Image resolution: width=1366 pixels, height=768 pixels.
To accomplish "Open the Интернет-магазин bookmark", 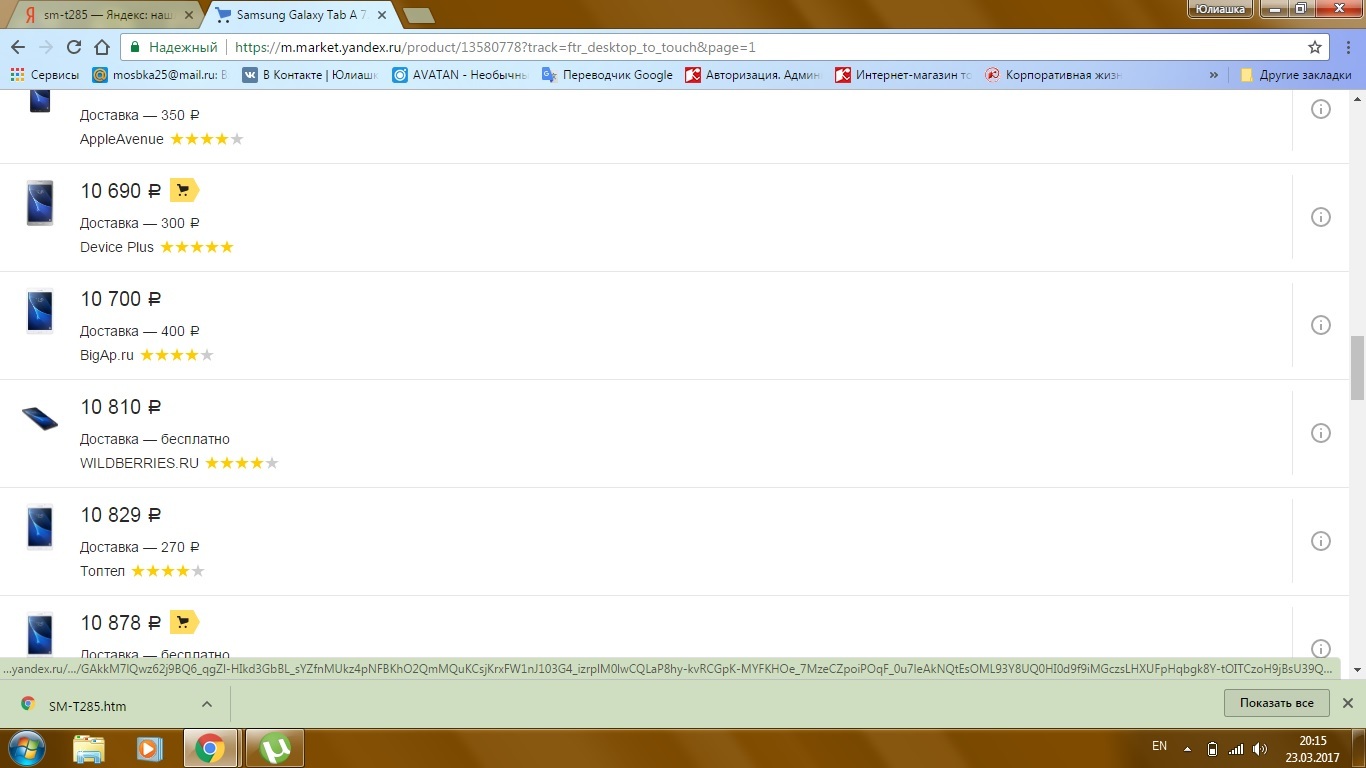I will 903,75.
